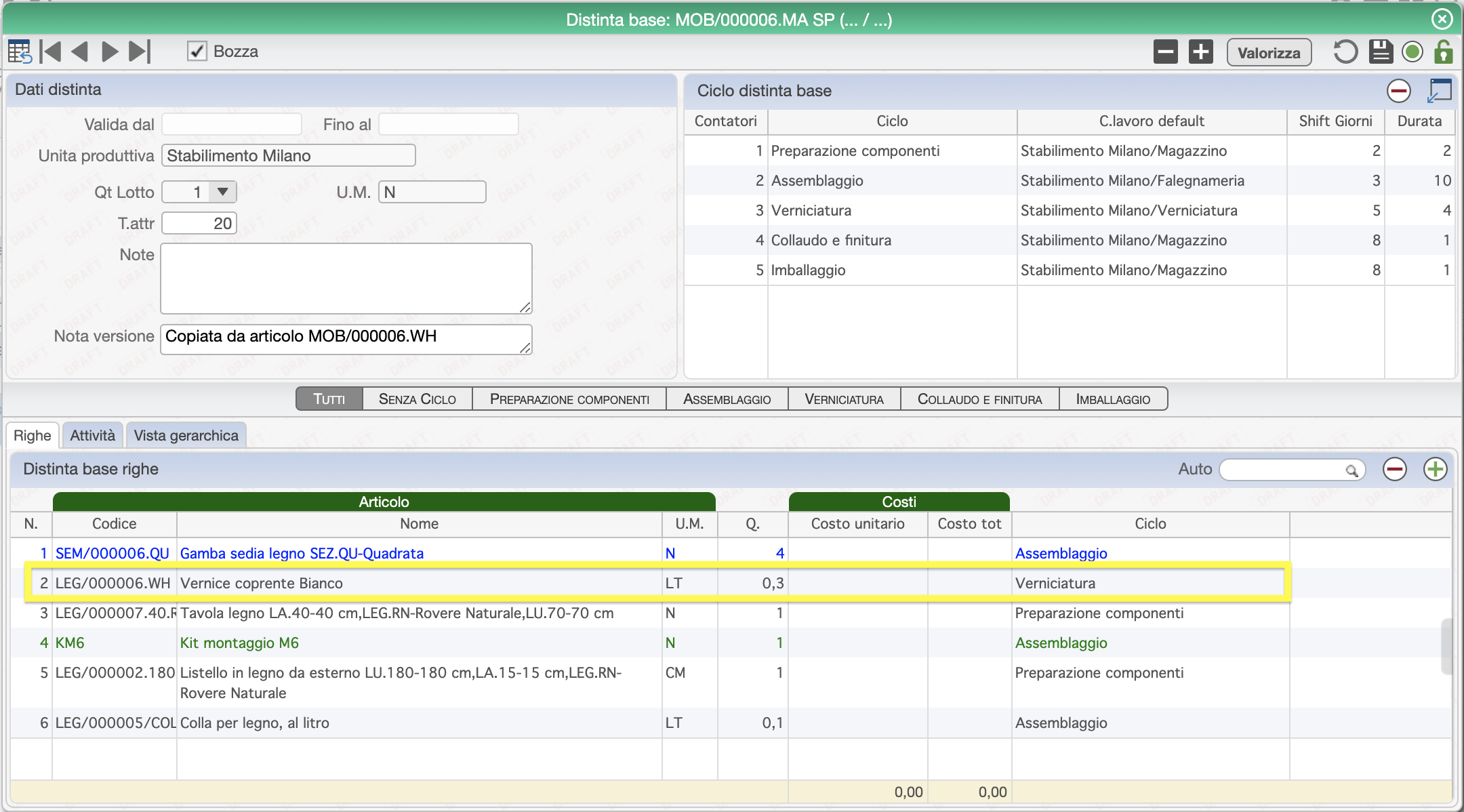The height and width of the screenshot is (812, 1464).
Task: Click the righe table vertical scrollbar
Action: pyautogui.click(x=1446, y=645)
